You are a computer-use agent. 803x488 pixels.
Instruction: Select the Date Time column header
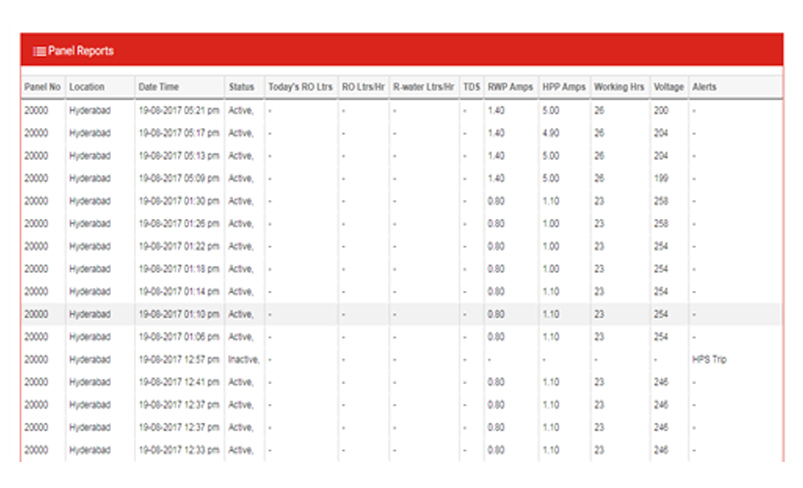(x=159, y=87)
